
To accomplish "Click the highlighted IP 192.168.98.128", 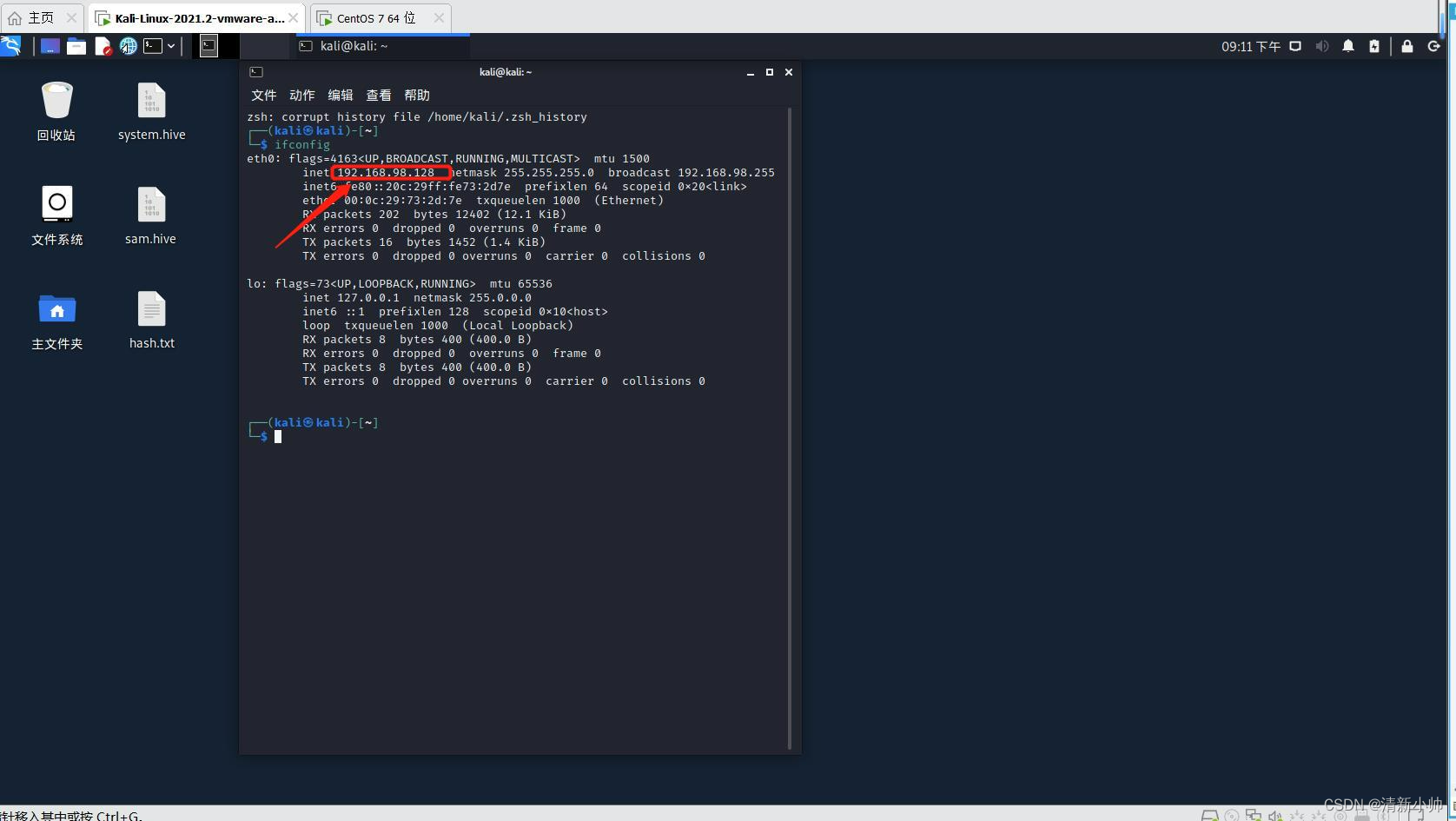I will [386, 172].
